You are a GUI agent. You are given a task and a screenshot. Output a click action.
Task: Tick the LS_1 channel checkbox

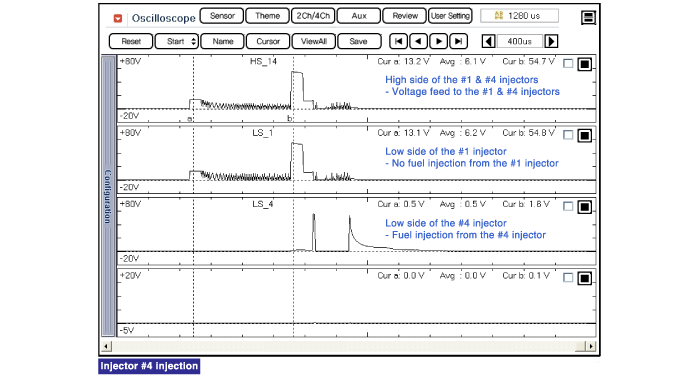[568, 135]
